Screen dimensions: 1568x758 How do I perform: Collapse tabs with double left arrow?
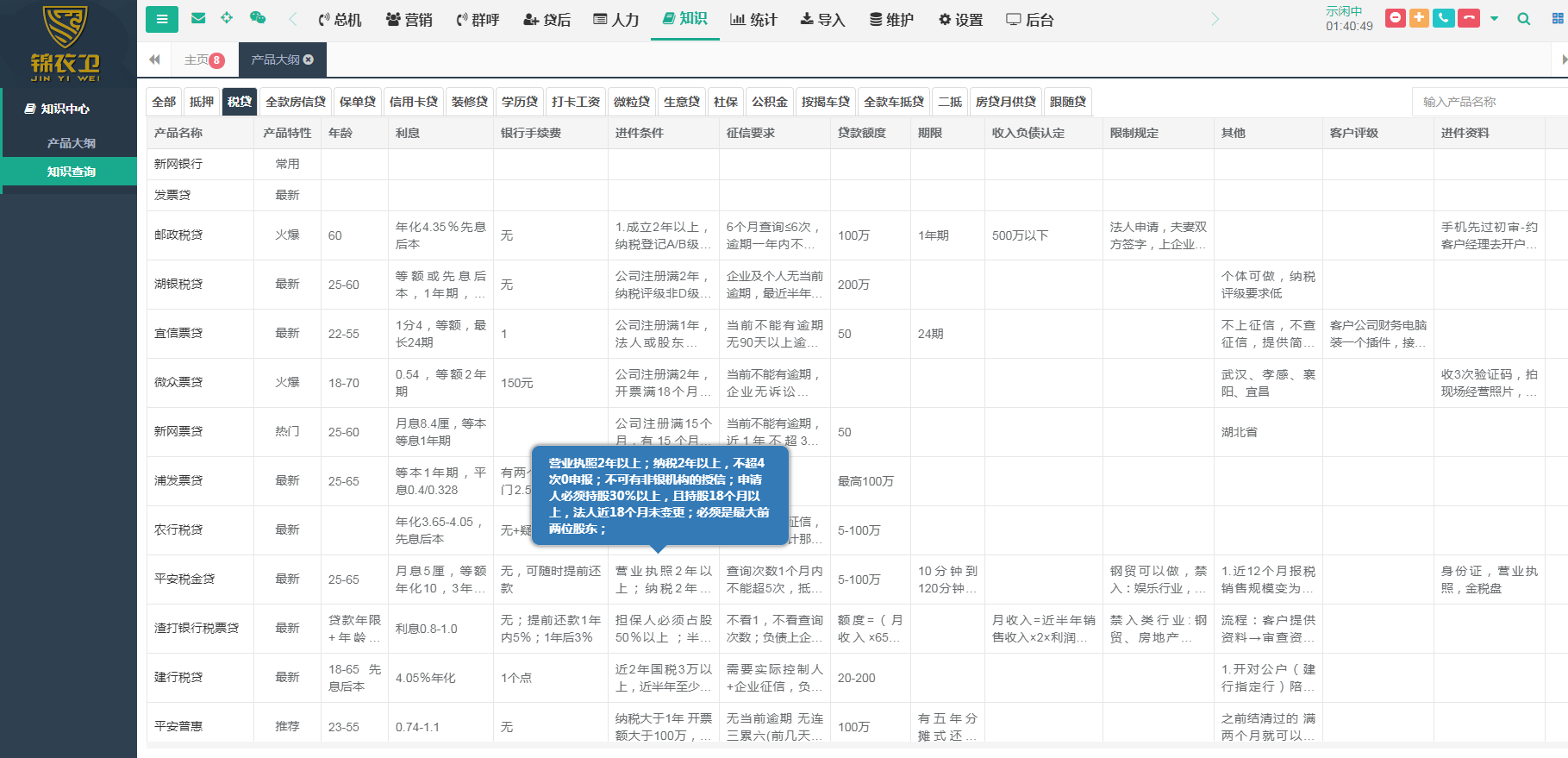coord(154,60)
